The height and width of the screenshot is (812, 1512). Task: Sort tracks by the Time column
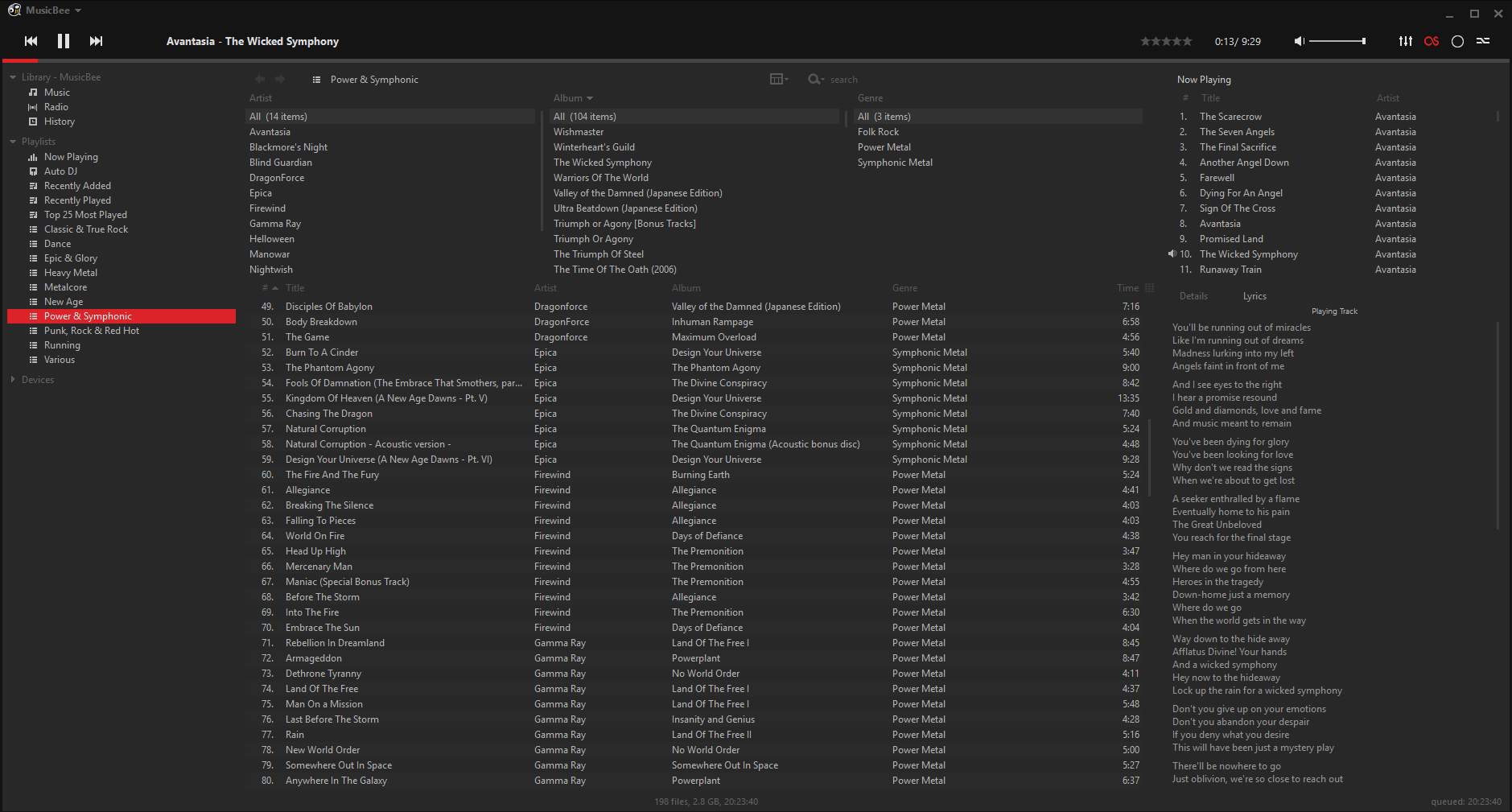pyautogui.click(x=1127, y=288)
